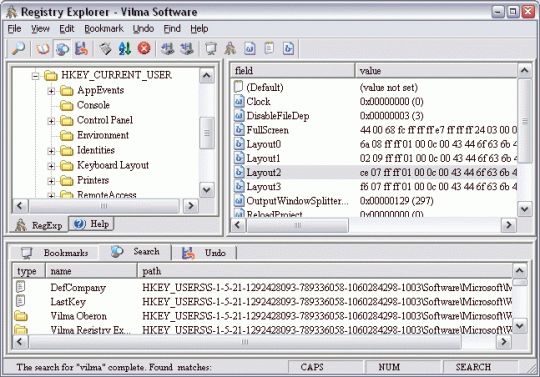
Task: Click the HKEY_CURRENT_USER folder icon
Action: pos(51,75)
